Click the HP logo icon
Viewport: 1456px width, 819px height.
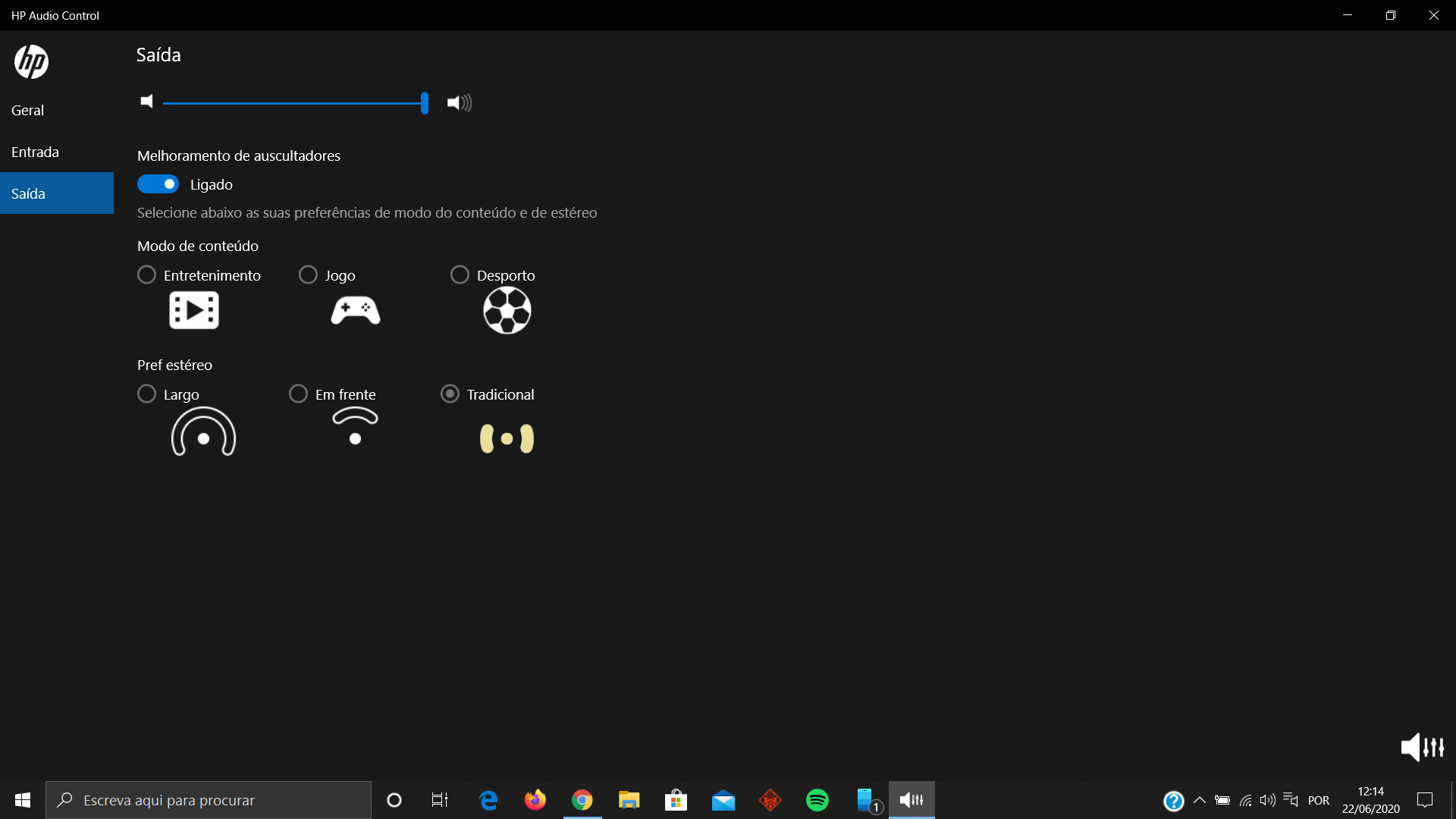31,61
